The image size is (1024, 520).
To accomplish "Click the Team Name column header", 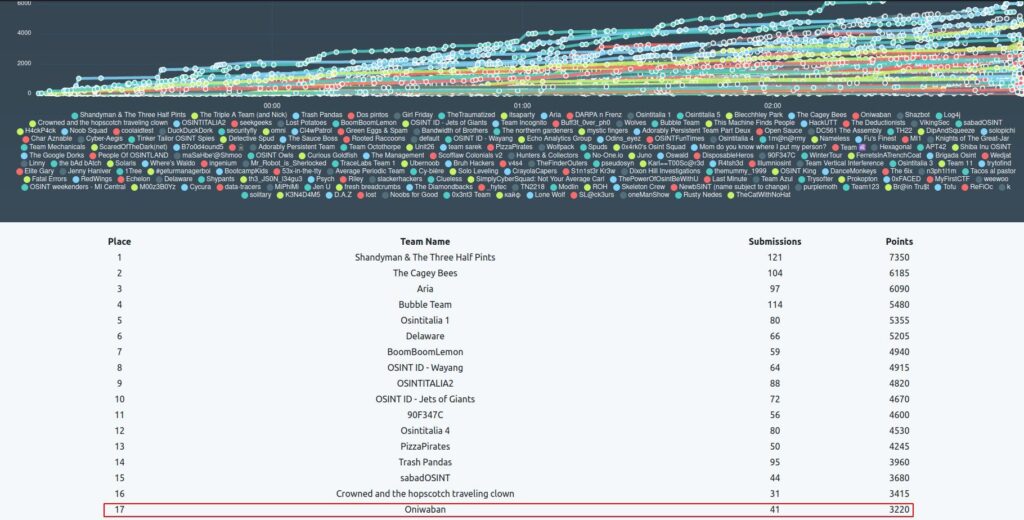I will tap(424, 241).
